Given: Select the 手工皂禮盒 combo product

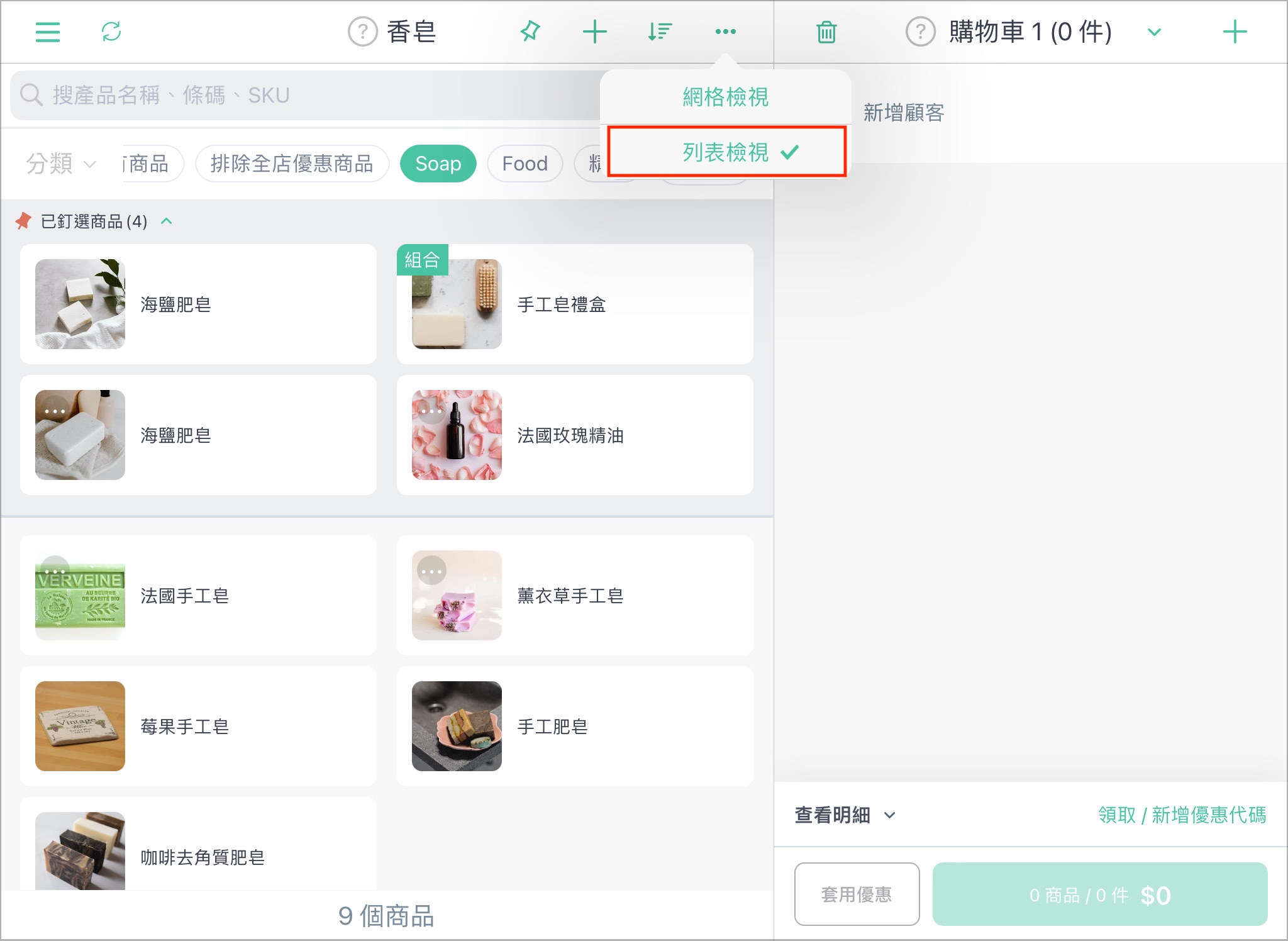Looking at the screenshot, I should 575,304.
